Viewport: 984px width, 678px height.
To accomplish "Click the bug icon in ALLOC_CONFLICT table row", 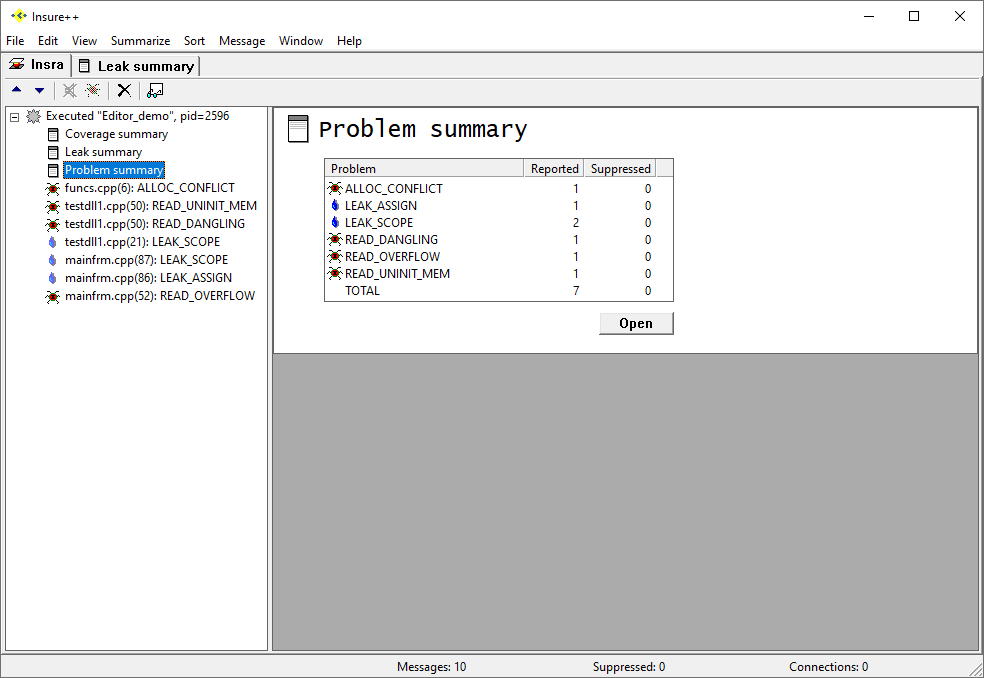I will (335, 188).
